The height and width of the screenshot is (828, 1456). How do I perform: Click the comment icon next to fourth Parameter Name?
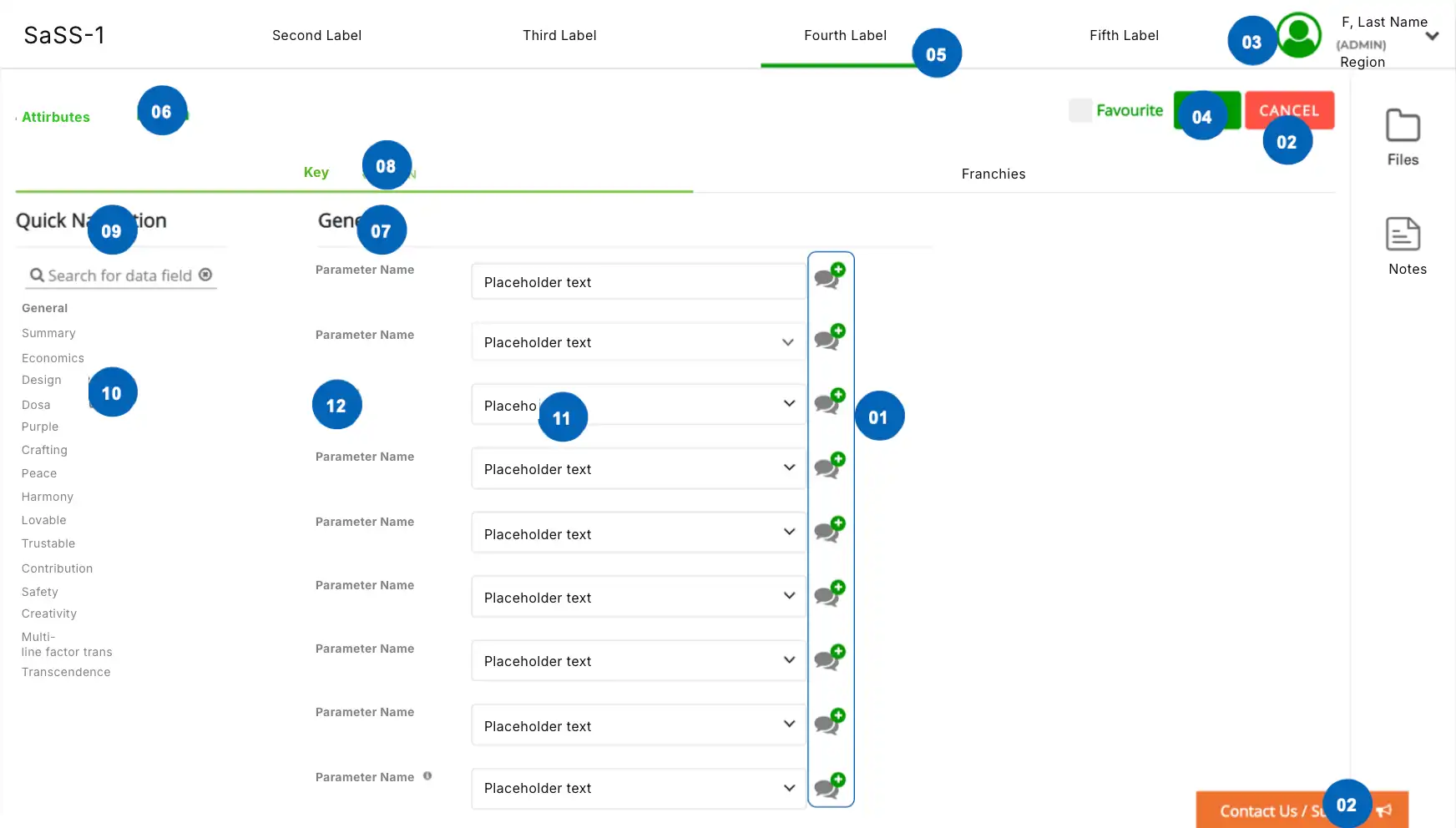tap(830, 466)
